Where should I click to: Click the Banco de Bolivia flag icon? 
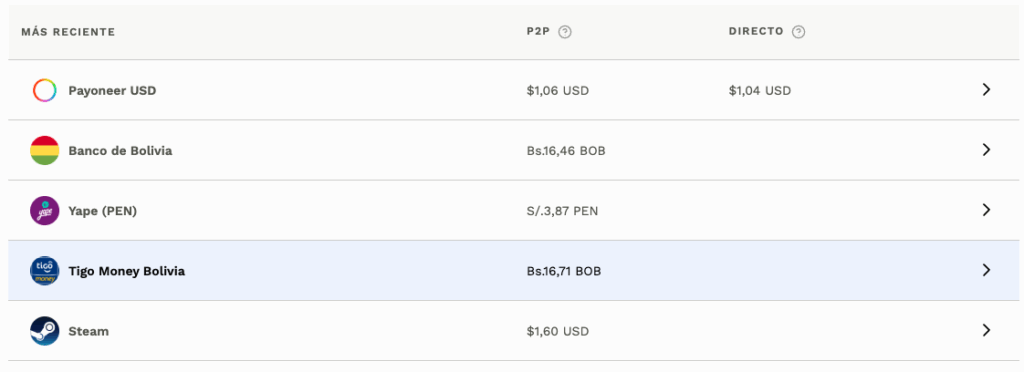coord(44,150)
